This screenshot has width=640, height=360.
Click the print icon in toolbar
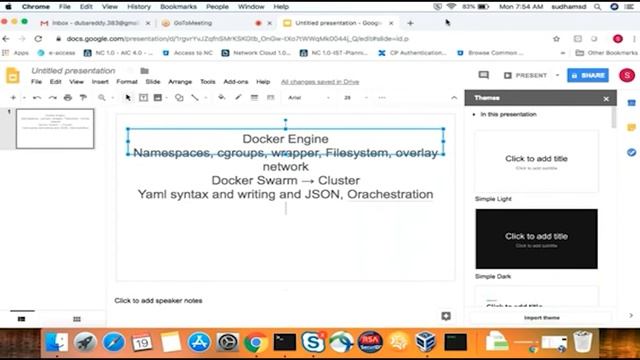68,98
